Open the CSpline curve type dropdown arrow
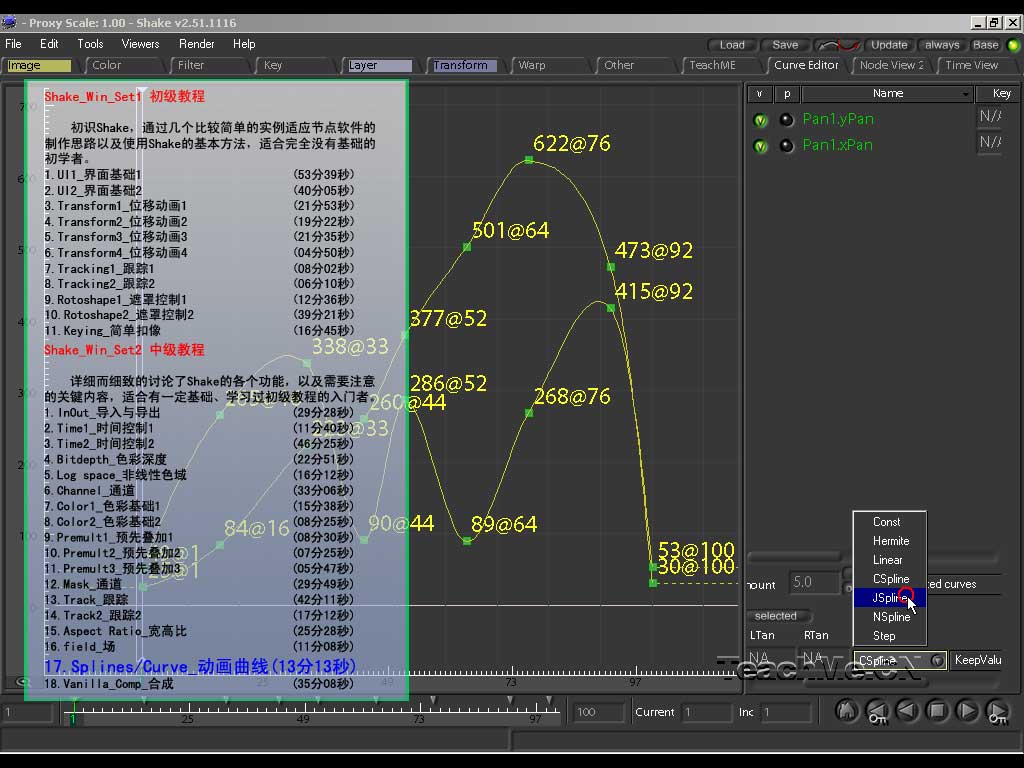Viewport: 1024px width, 768px height. 937,660
